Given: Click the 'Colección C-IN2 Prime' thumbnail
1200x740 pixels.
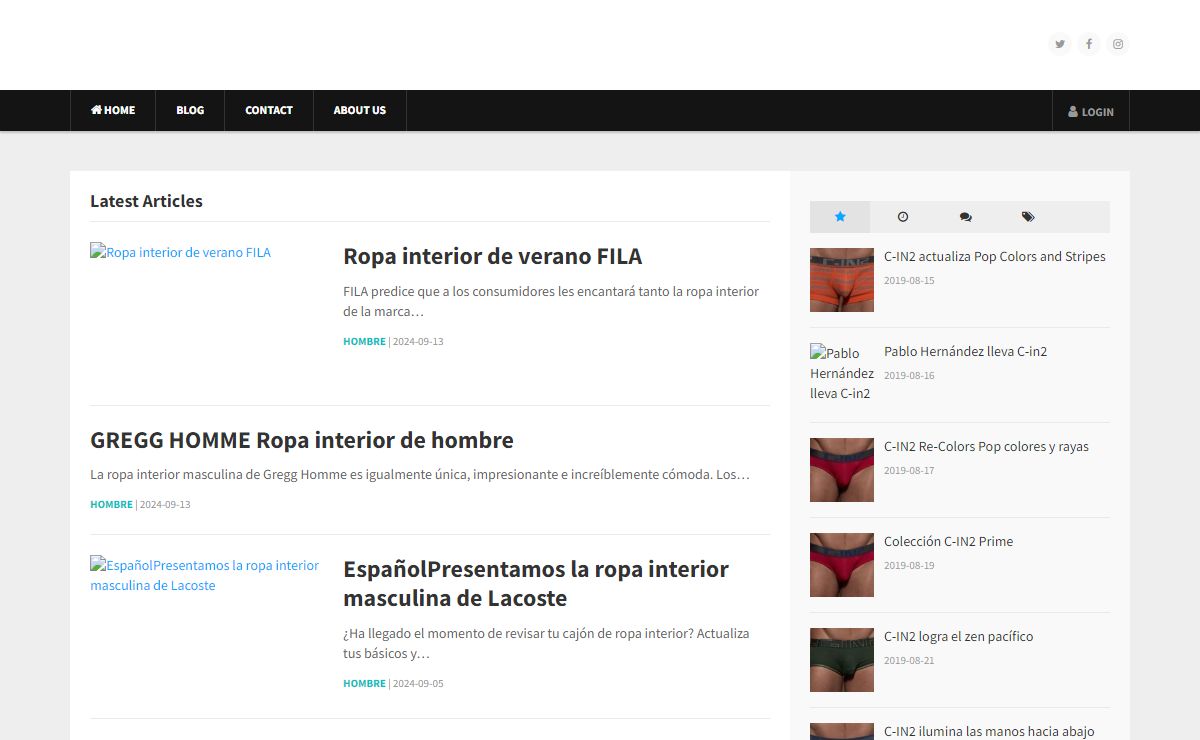Looking at the screenshot, I should tap(841, 565).
